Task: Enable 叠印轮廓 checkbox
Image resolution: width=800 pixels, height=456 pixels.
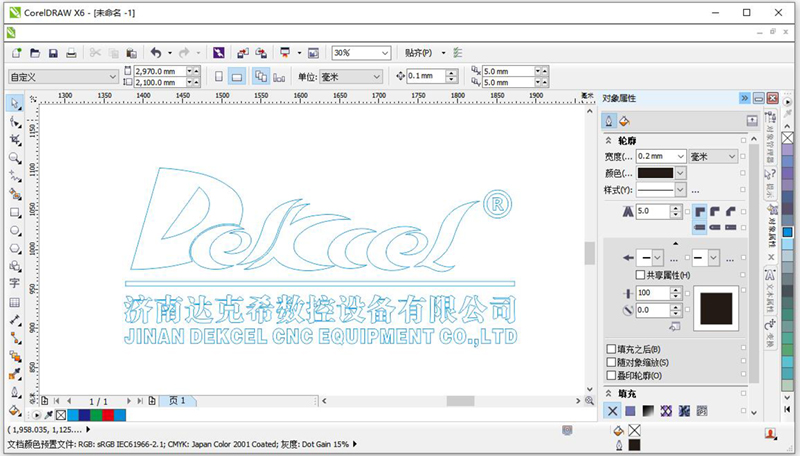Action: [611, 375]
